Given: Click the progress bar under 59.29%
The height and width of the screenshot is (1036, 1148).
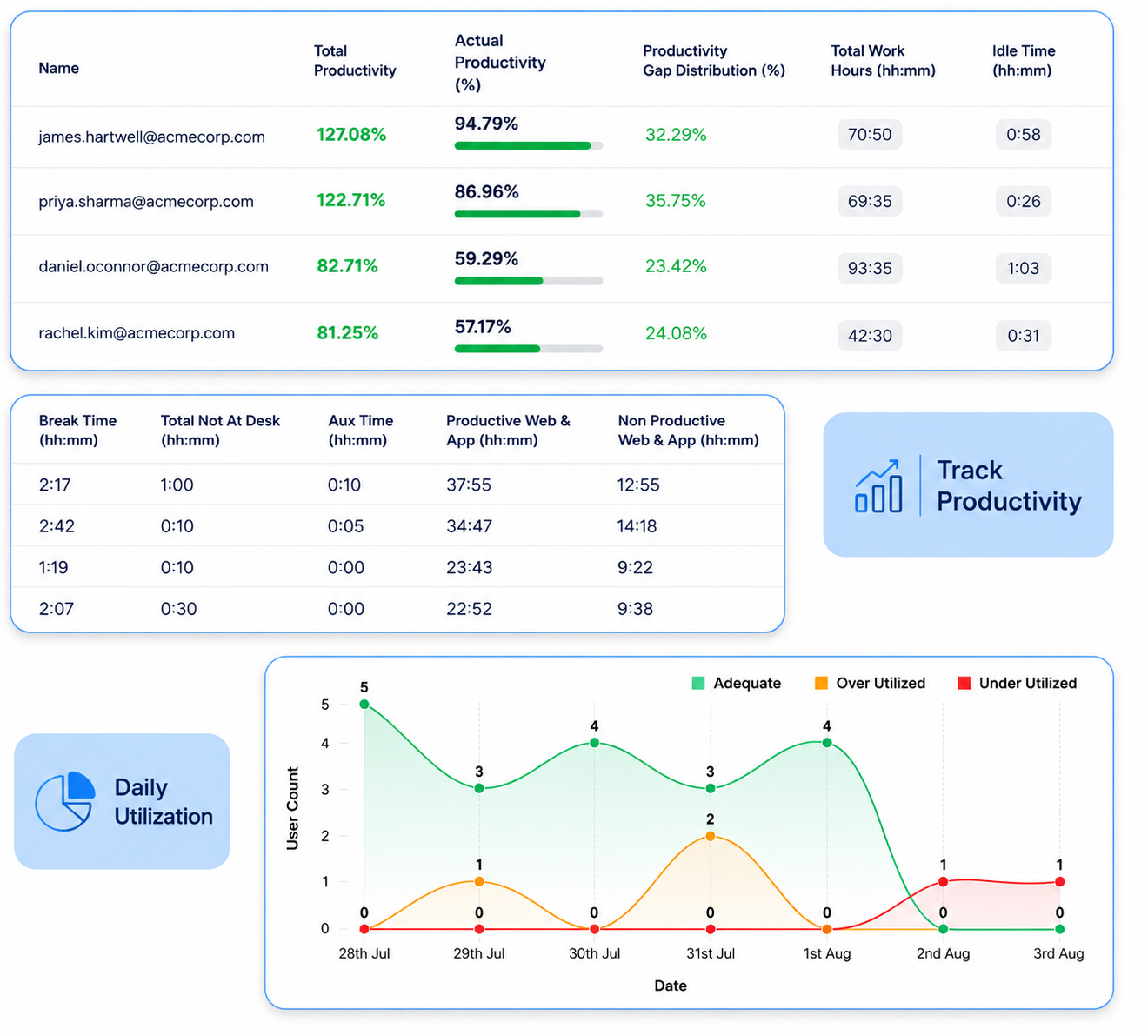Looking at the screenshot, I should [x=529, y=281].
